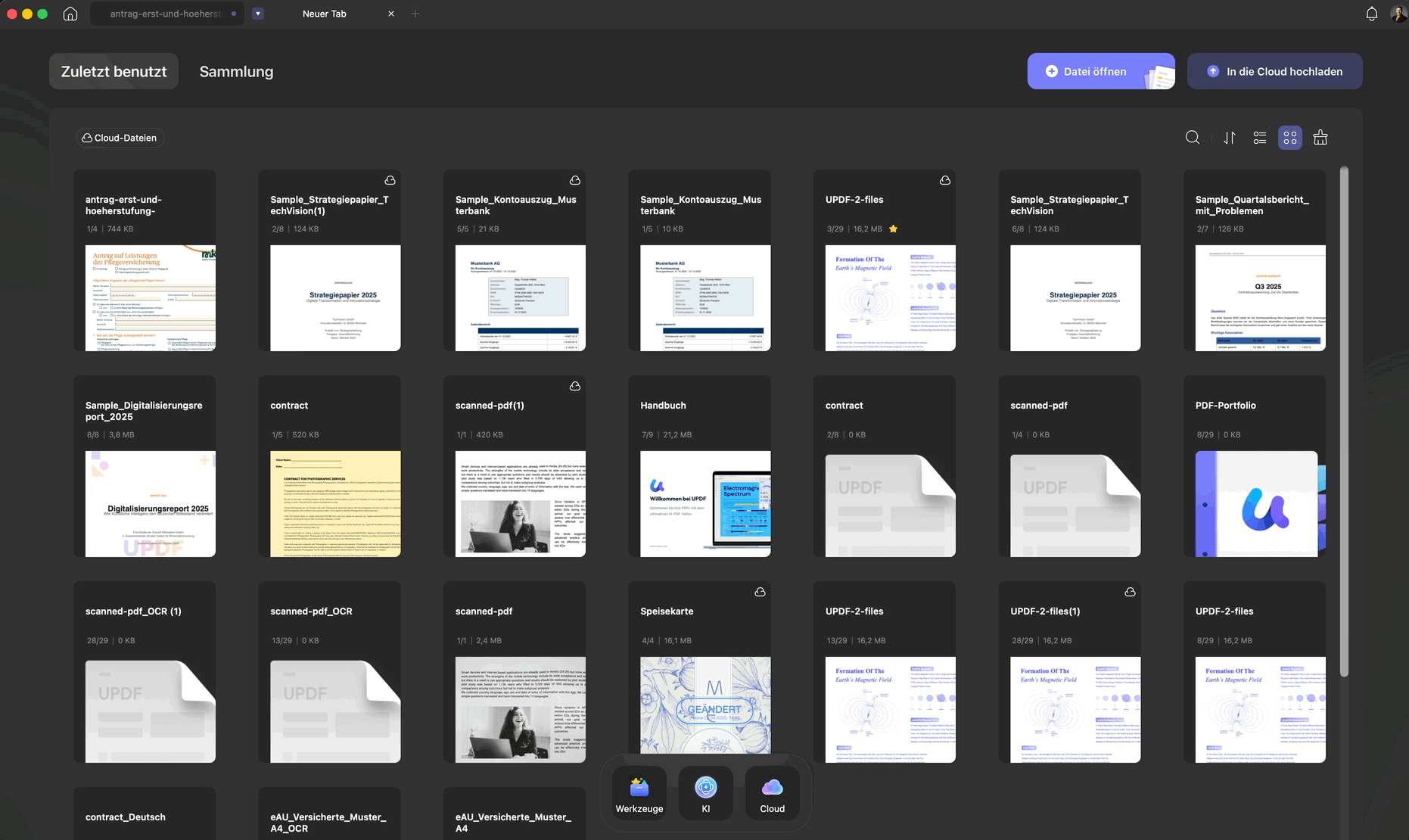
Task: Click the eAU_Versicherte_Muster_A4_OCR file name
Action: click(x=328, y=823)
